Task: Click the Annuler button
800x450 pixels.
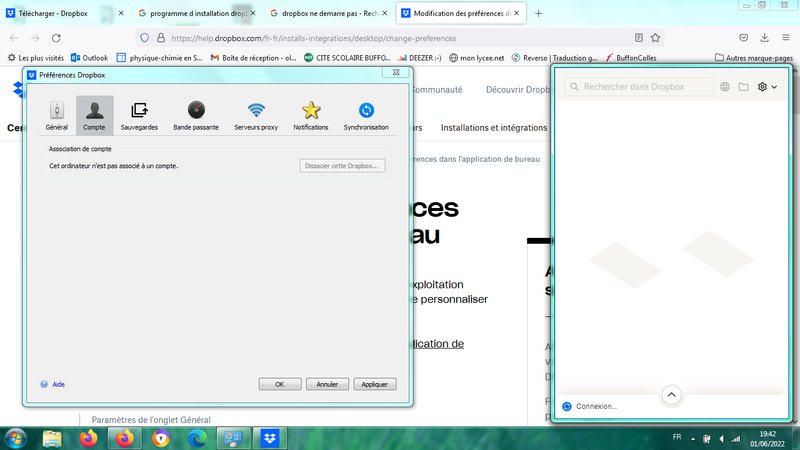Action: (x=327, y=384)
